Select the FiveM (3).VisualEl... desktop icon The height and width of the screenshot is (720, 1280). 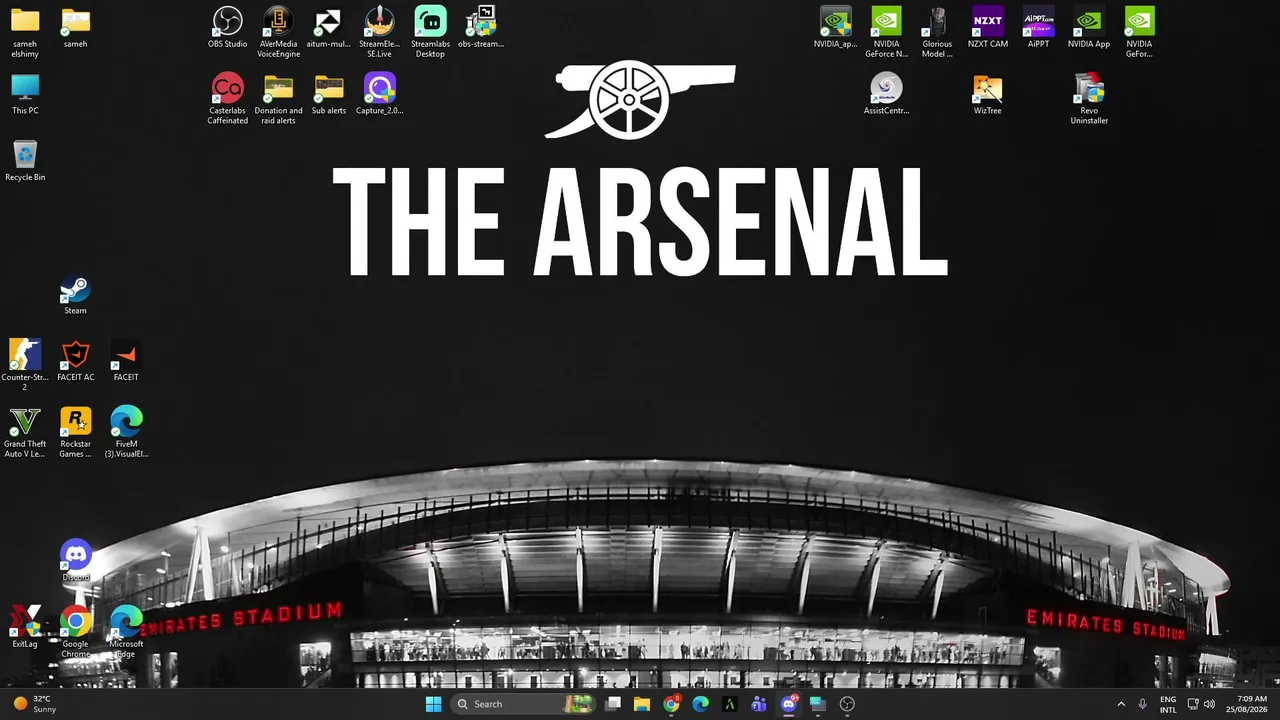tap(126, 432)
